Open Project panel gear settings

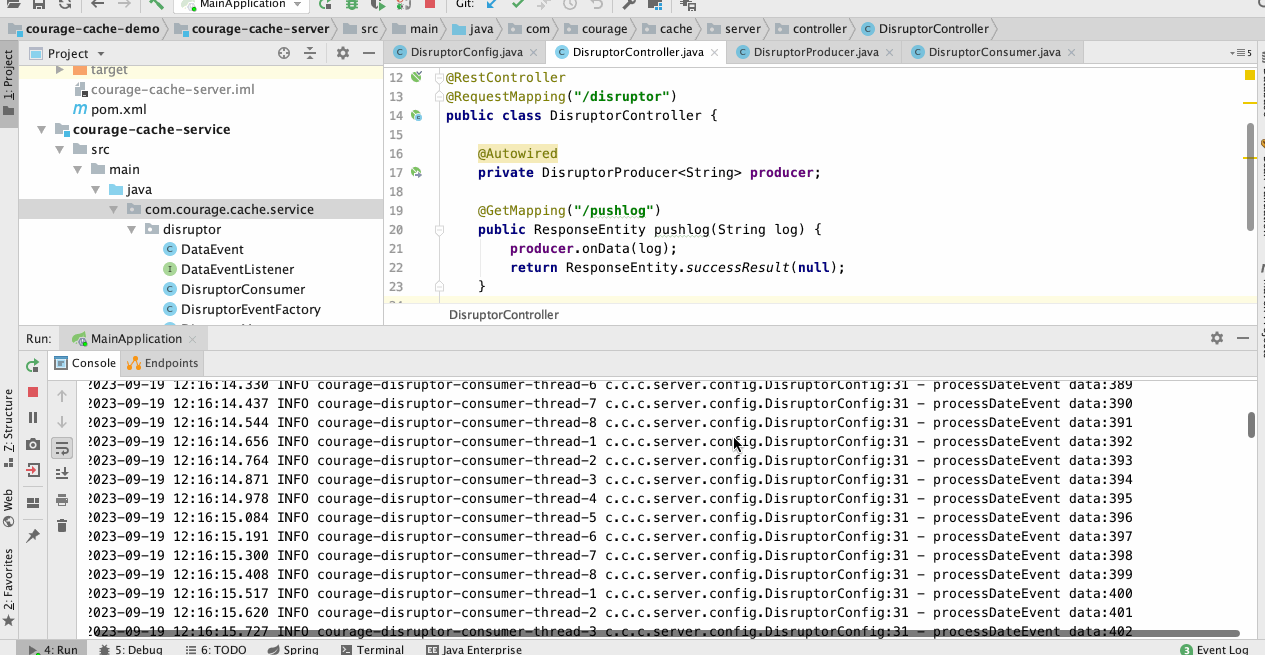click(x=343, y=53)
